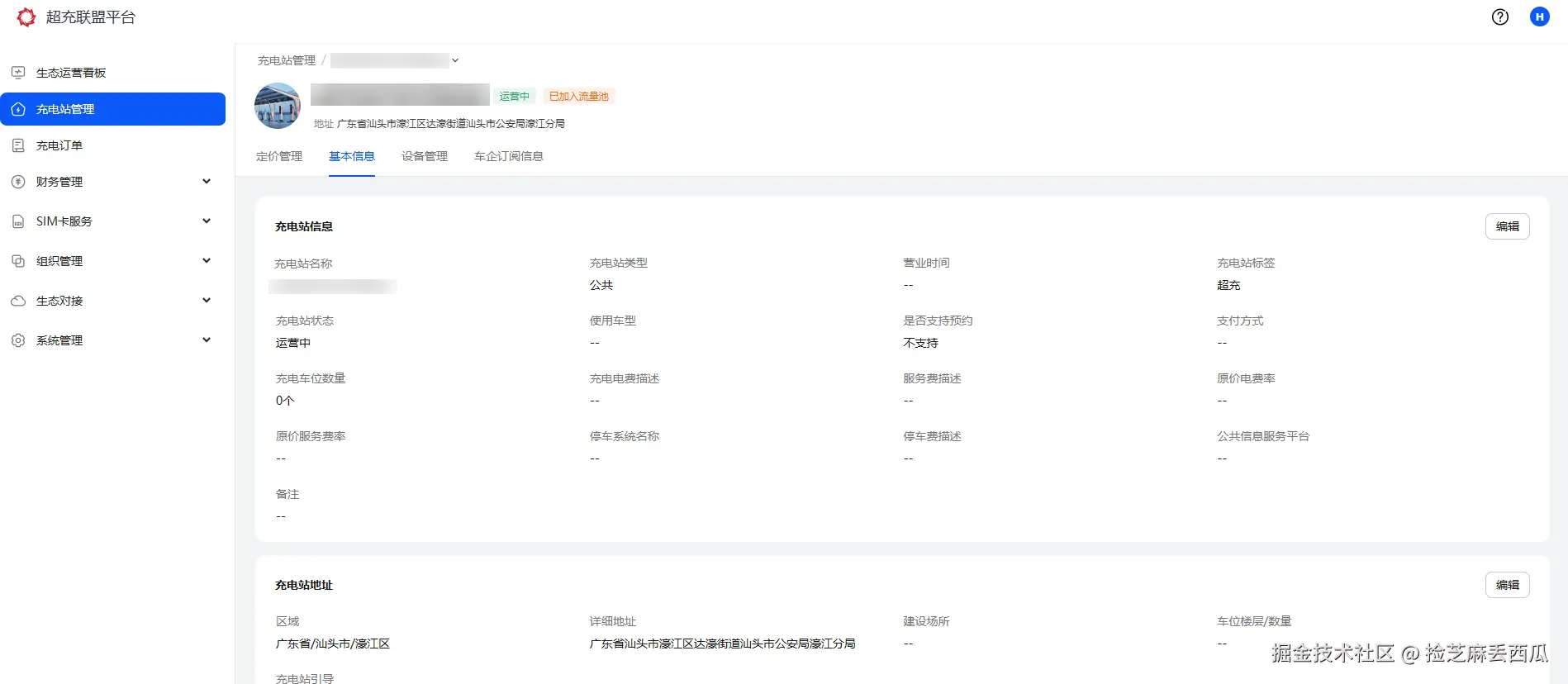Open the user avatar H menu
The width and height of the screenshot is (1568, 684).
pyautogui.click(x=1540, y=17)
